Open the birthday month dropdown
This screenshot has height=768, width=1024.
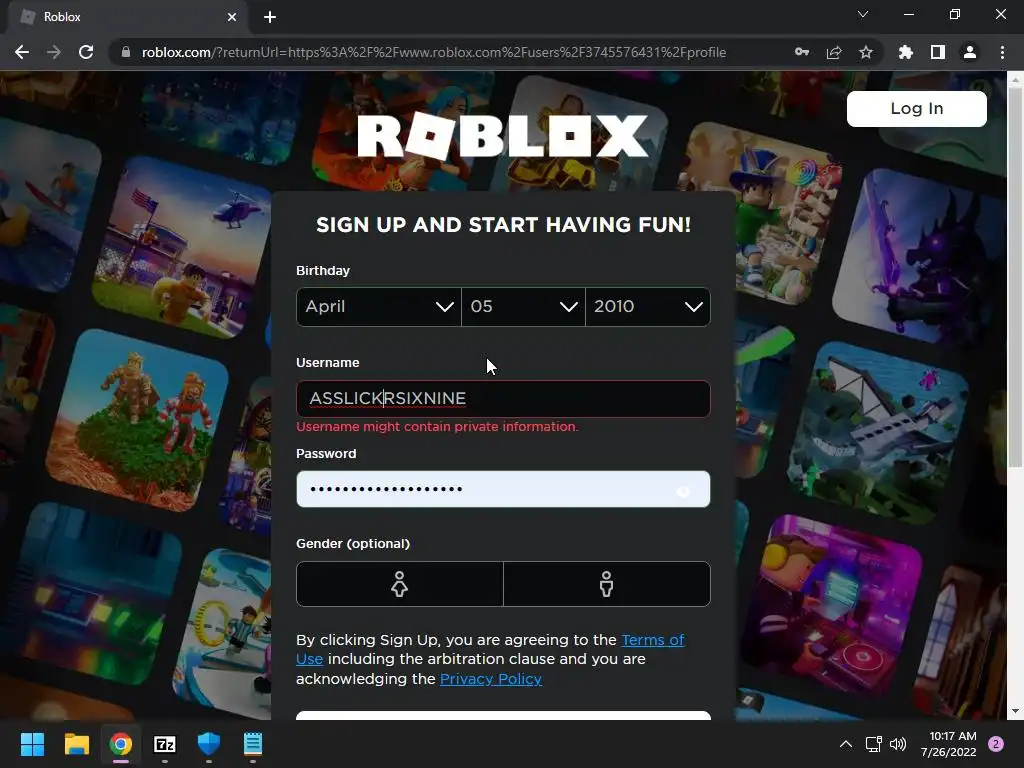coord(379,306)
